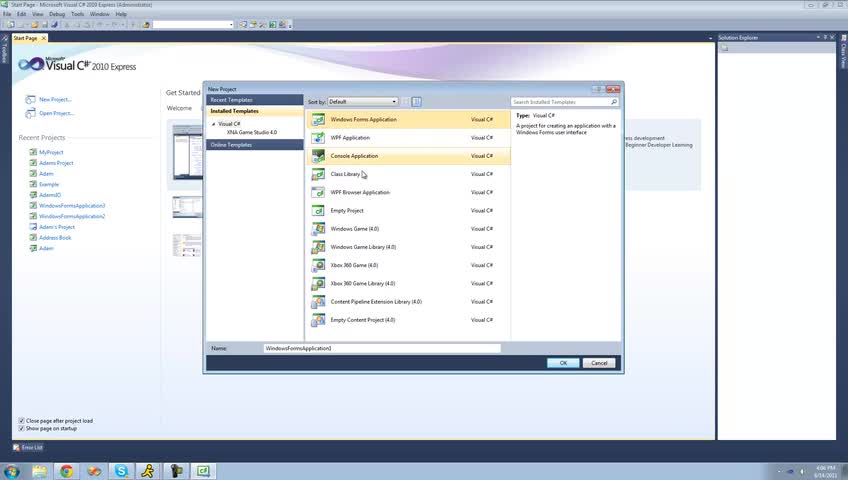This screenshot has height=480, width=848.
Task: Open Skype from taskbar
Action: (121, 471)
